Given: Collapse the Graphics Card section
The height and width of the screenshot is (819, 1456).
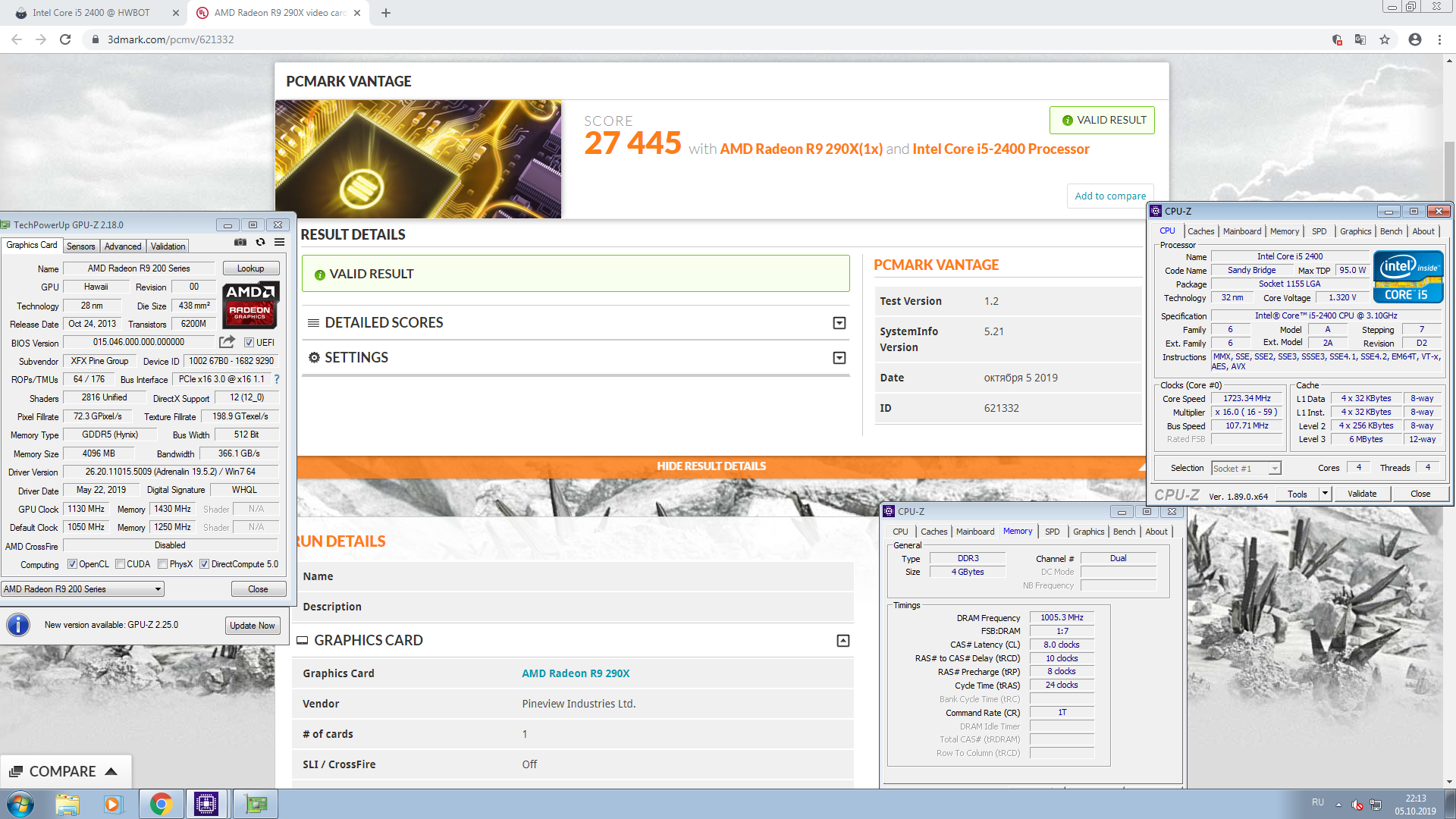Looking at the screenshot, I should 843,641.
